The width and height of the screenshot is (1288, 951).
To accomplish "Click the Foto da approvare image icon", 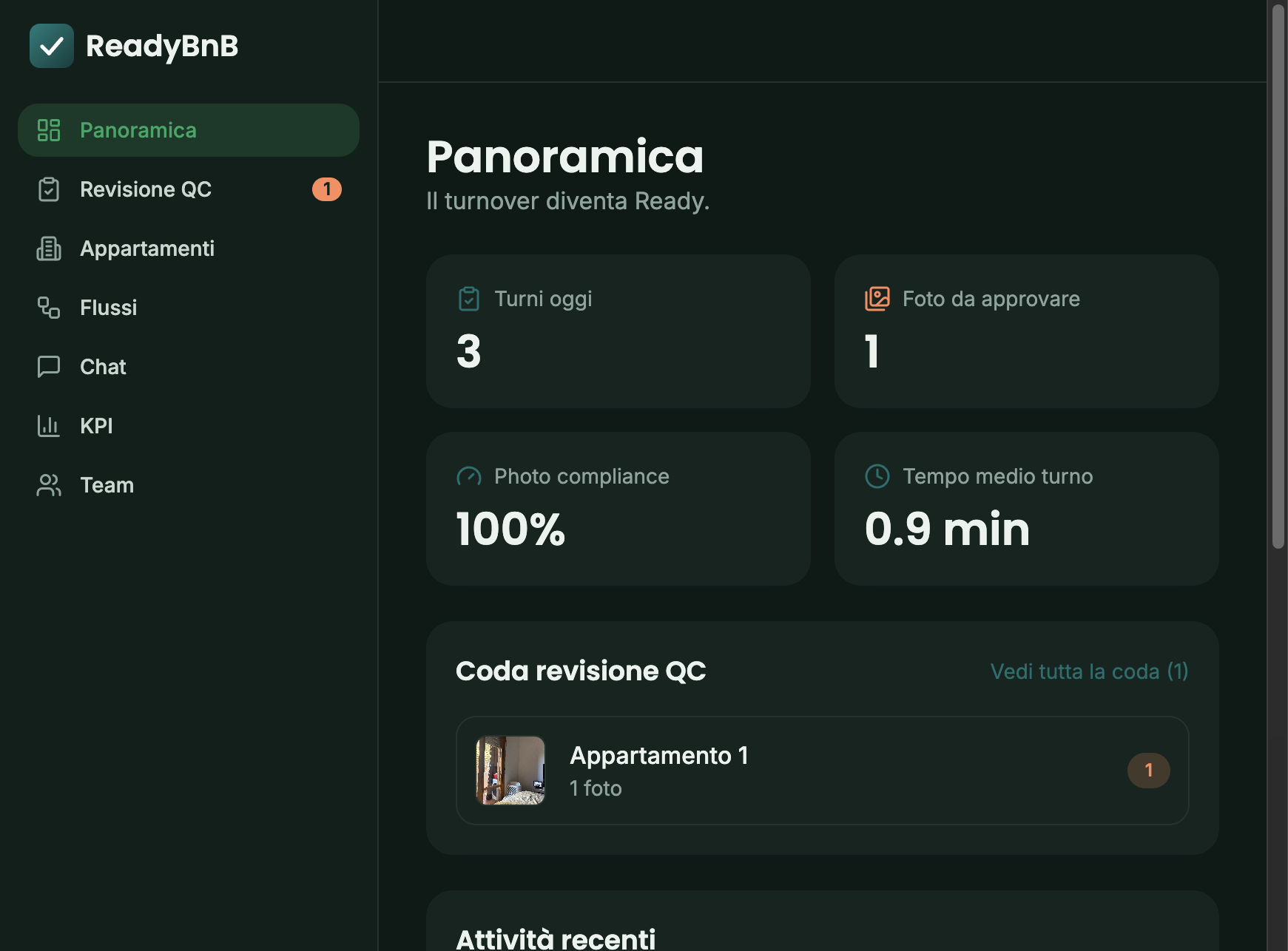I will 877,299.
